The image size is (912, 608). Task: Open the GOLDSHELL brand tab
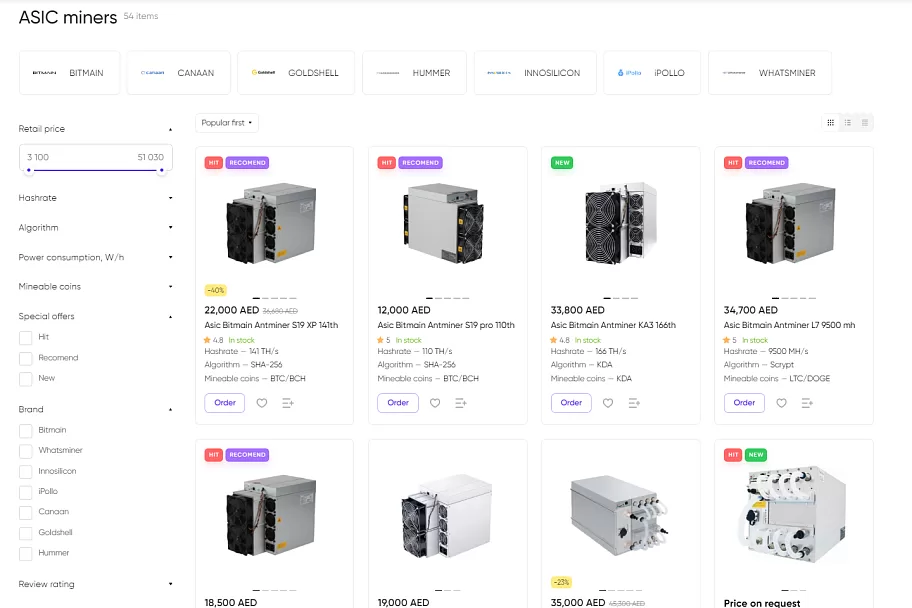click(x=296, y=73)
